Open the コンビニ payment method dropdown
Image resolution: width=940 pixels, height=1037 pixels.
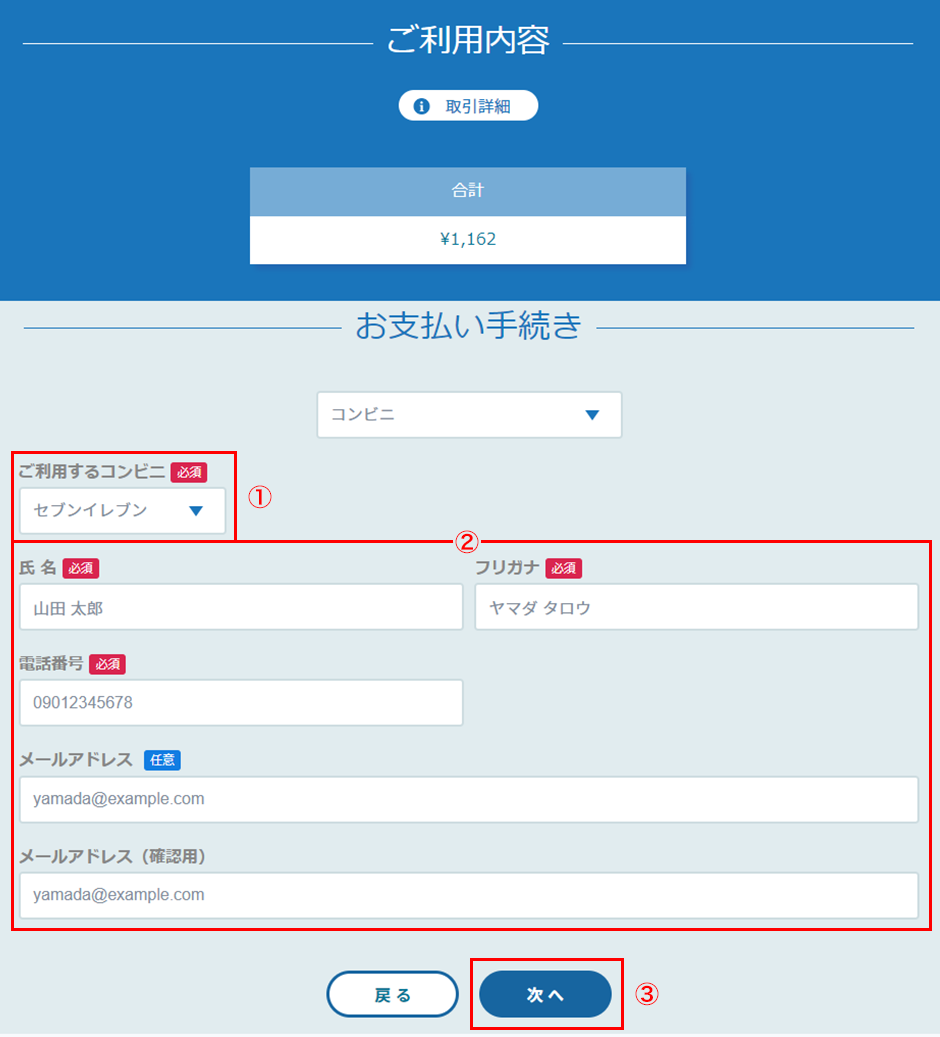[x=468, y=415]
